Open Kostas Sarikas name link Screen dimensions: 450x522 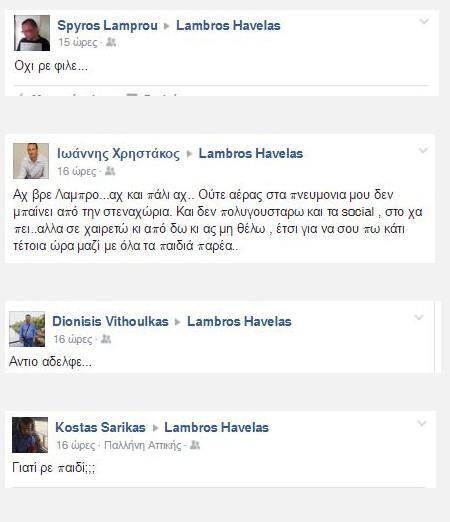point(100,427)
